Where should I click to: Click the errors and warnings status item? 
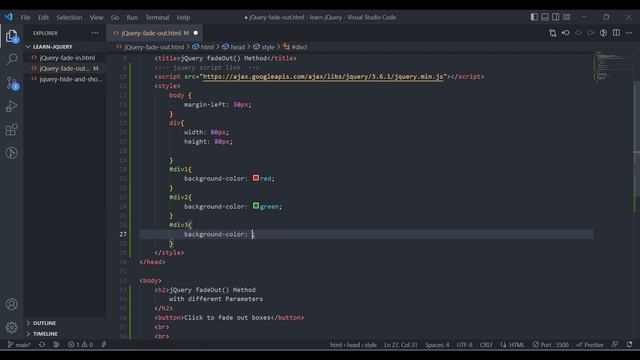80,345
